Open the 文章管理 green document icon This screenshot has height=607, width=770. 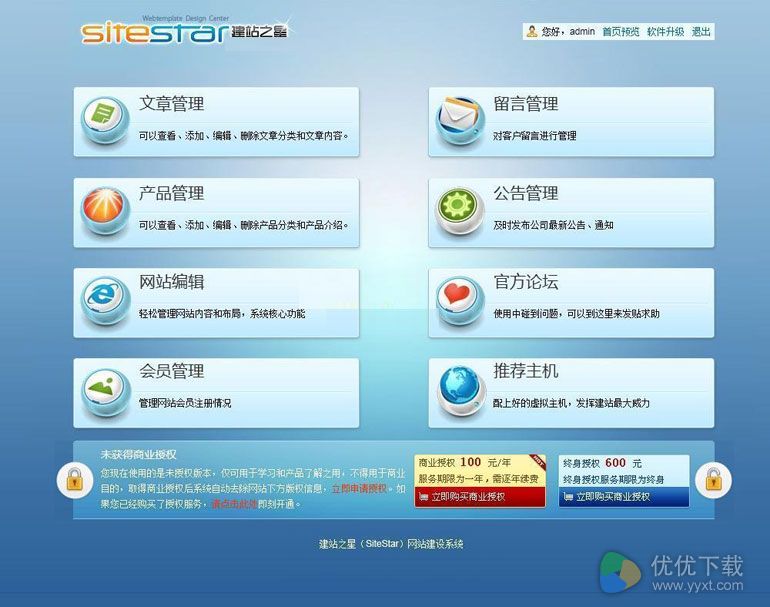click(105, 119)
